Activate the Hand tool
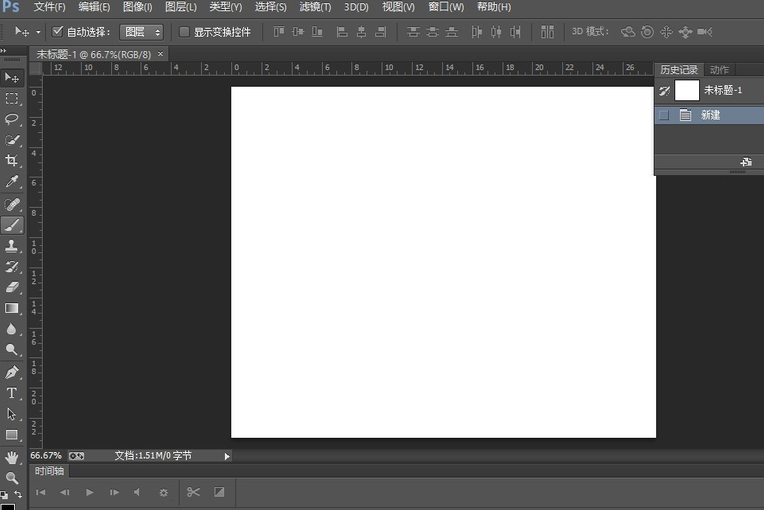This screenshot has width=764, height=510. coord(12,457)
